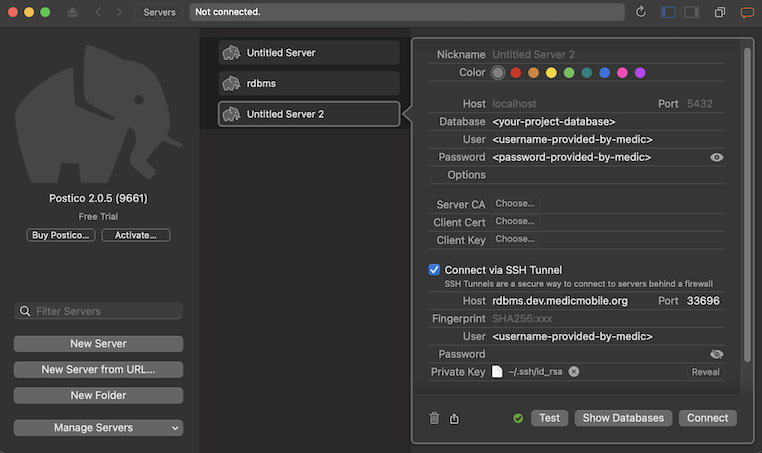The image size is (762, 453).
Task: Delete server with trash icon
Action: click(x=434, y=418)
